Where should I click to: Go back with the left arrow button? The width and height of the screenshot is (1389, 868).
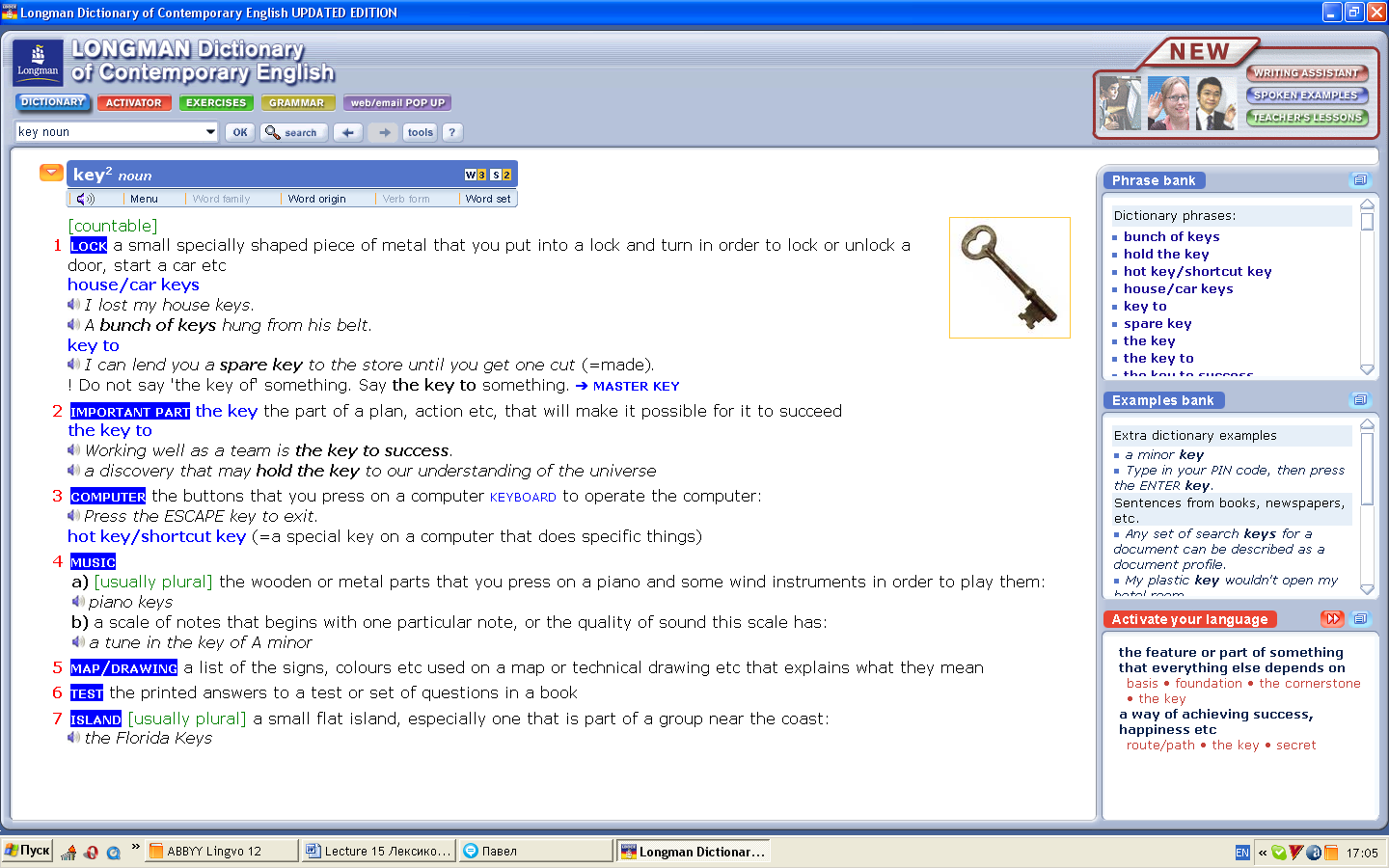point(348,132)
